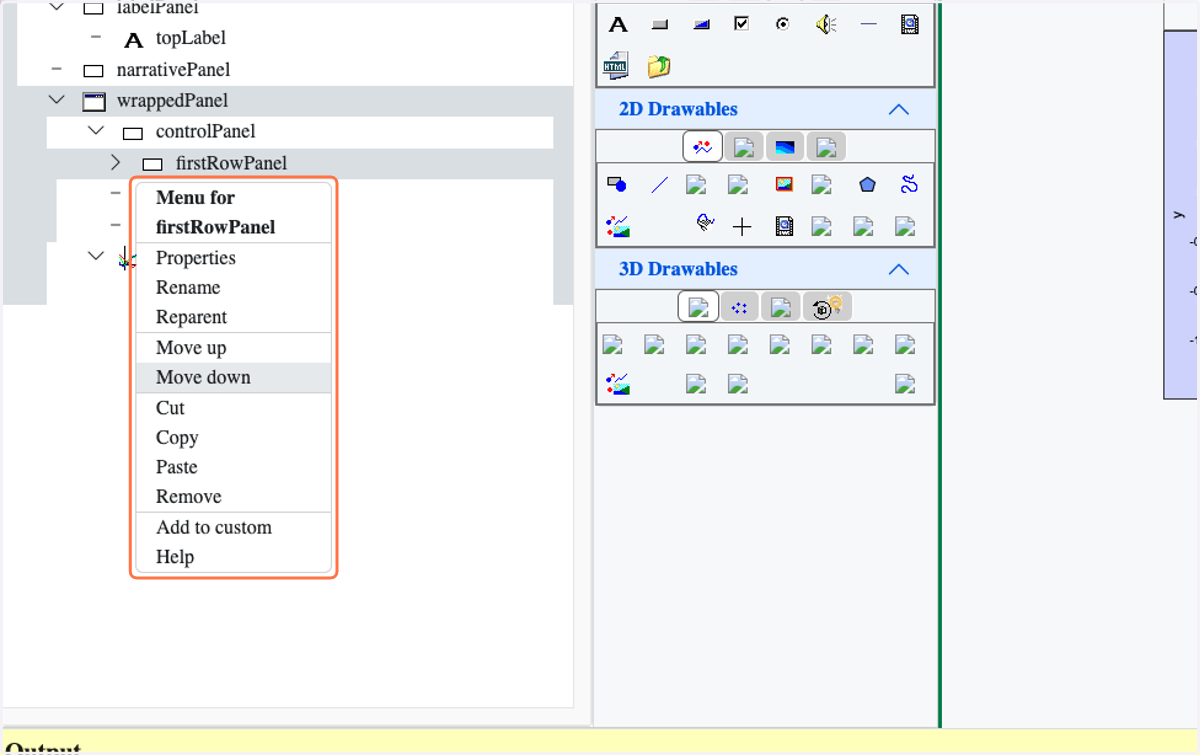Select the HTML document element icon

[616, 65]
